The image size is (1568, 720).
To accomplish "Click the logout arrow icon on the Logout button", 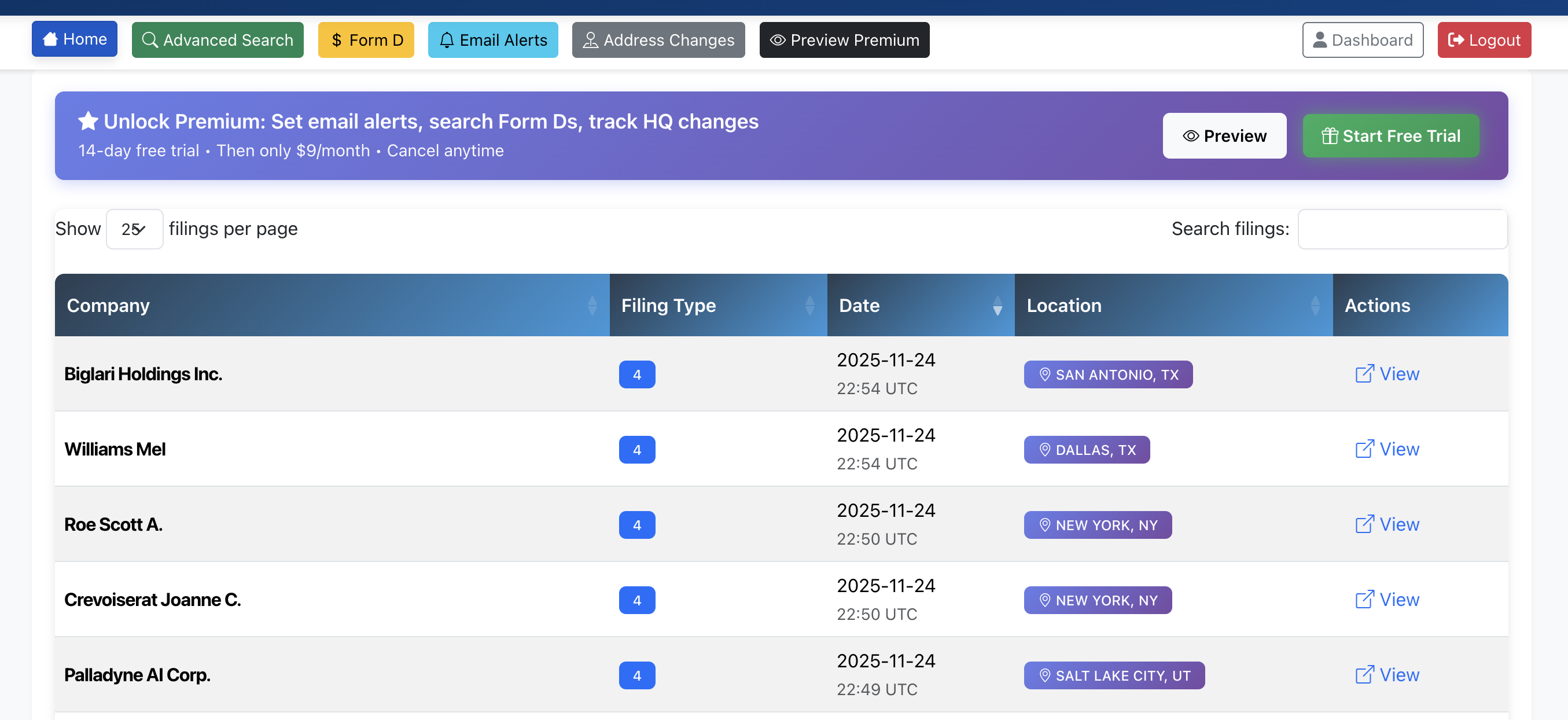I will [1457, 39].
